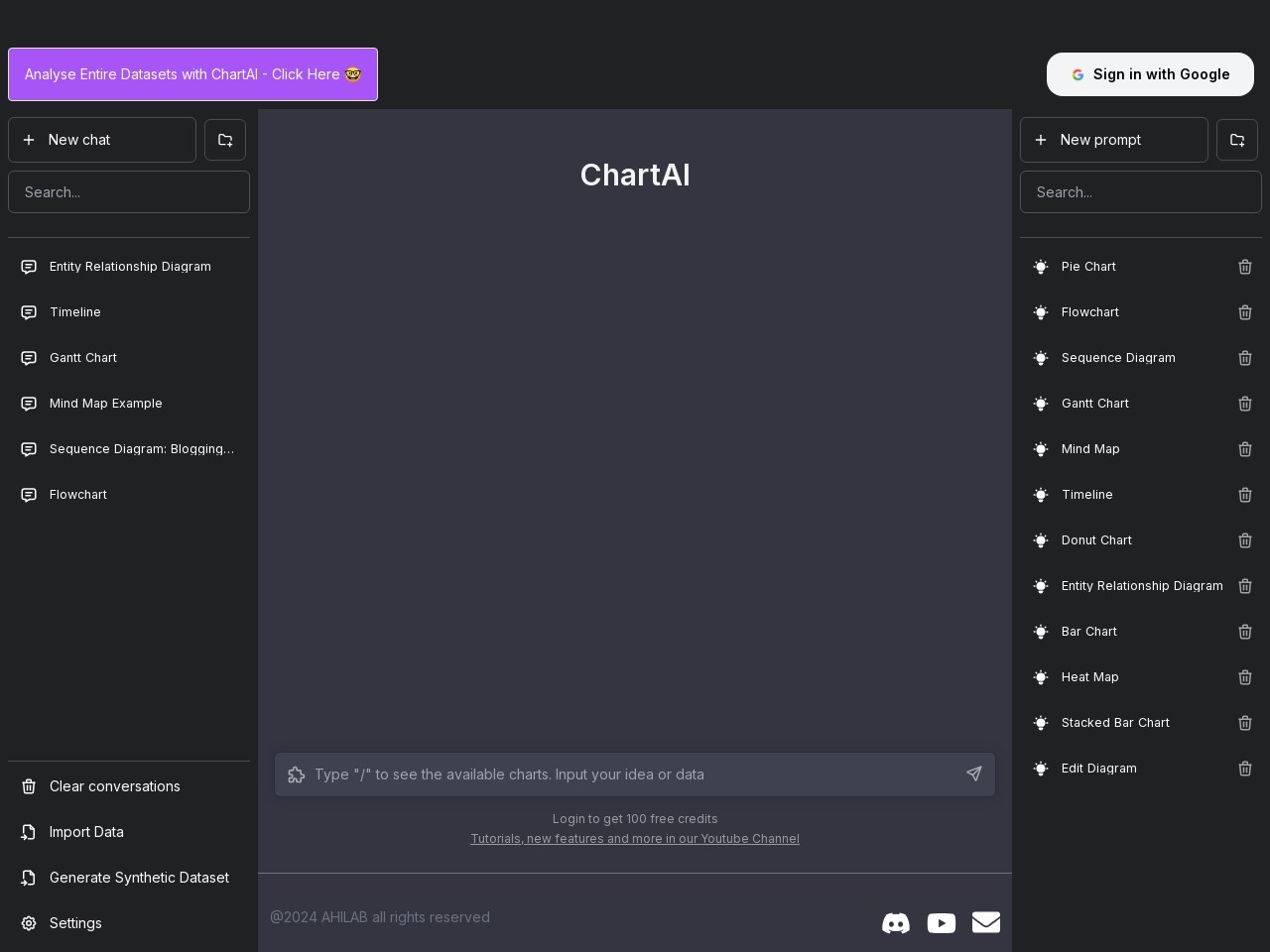Open the Flowchart chat conversation
1270x952 pixels.
click(129, 495)
